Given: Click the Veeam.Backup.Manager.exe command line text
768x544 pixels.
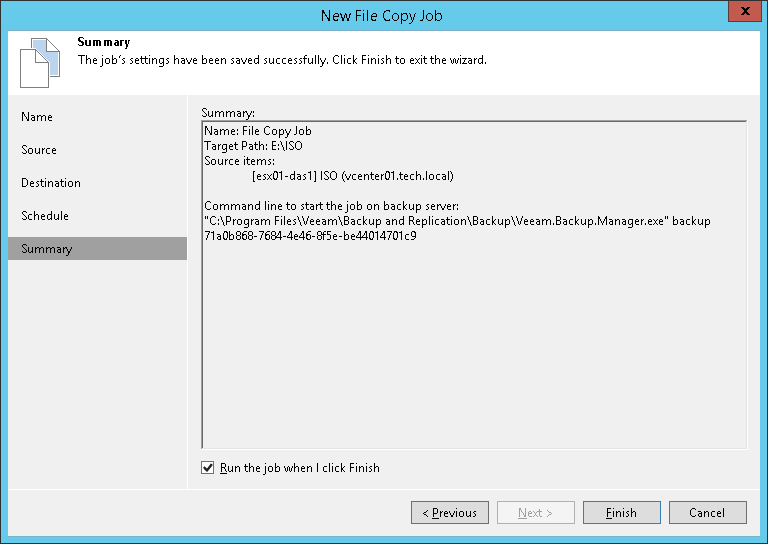Looking at the screenshot, I should [457, 221].
